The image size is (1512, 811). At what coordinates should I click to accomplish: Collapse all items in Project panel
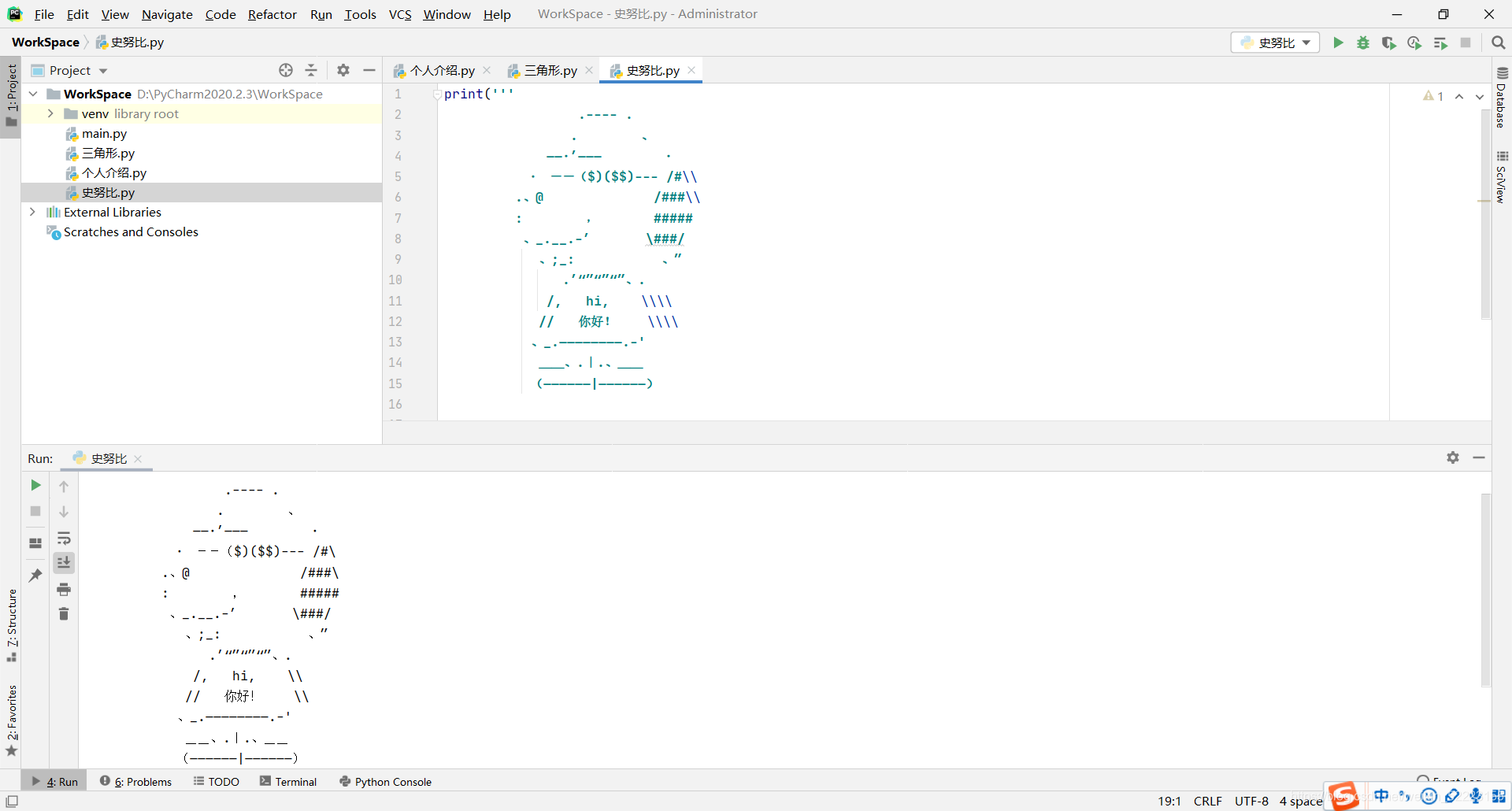click(311, 70)
